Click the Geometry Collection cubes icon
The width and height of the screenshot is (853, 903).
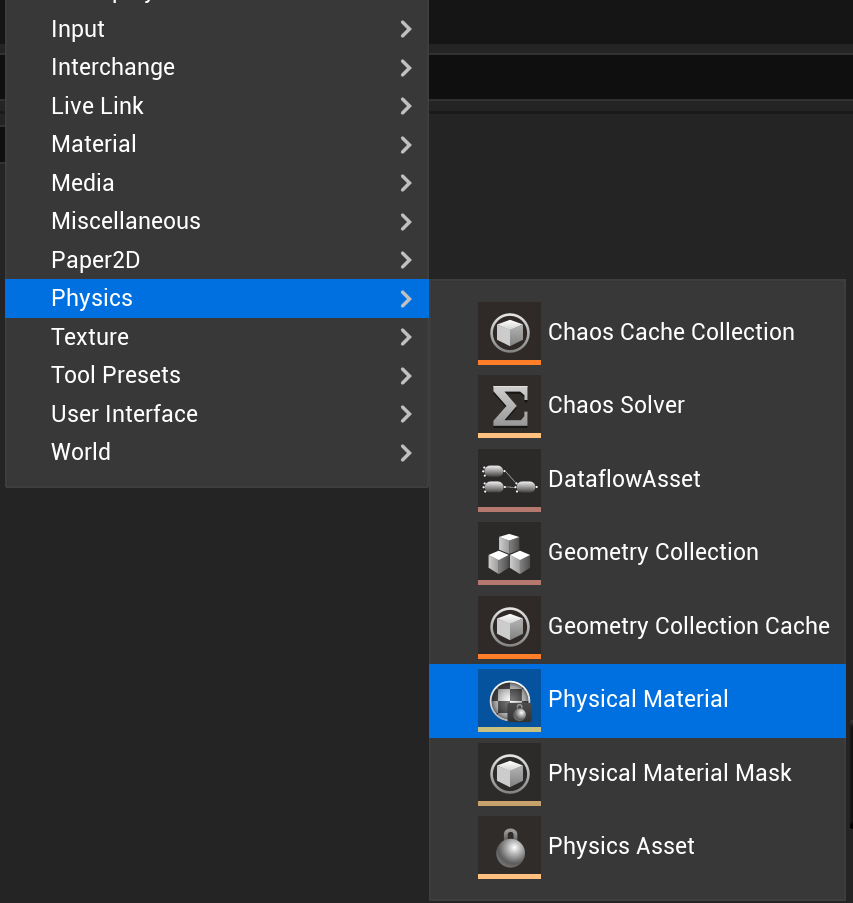(509, 552)
